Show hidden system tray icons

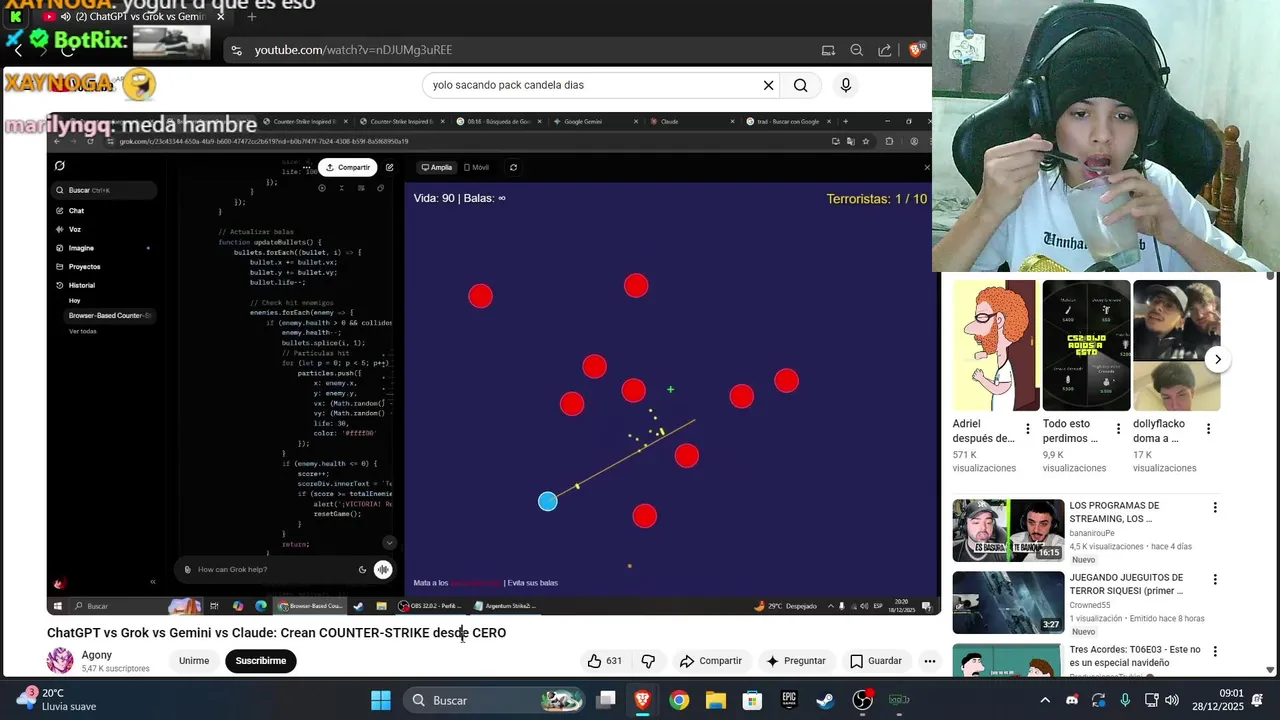tap(1045, 700)
